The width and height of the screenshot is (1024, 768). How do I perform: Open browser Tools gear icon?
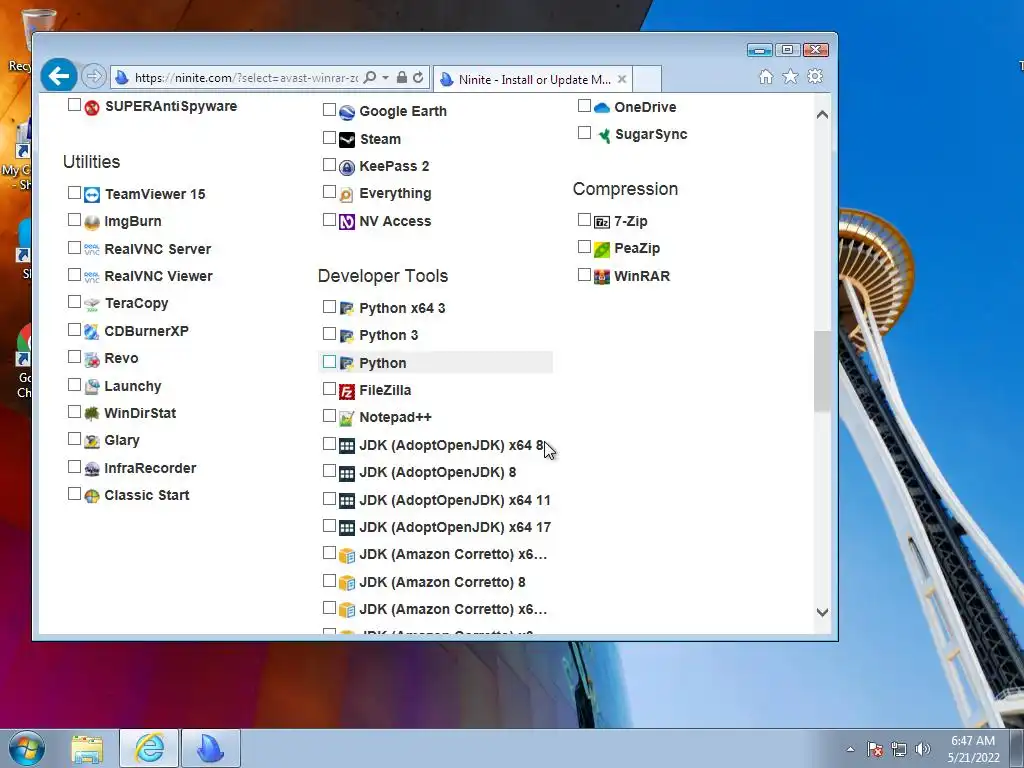point(815,76)
